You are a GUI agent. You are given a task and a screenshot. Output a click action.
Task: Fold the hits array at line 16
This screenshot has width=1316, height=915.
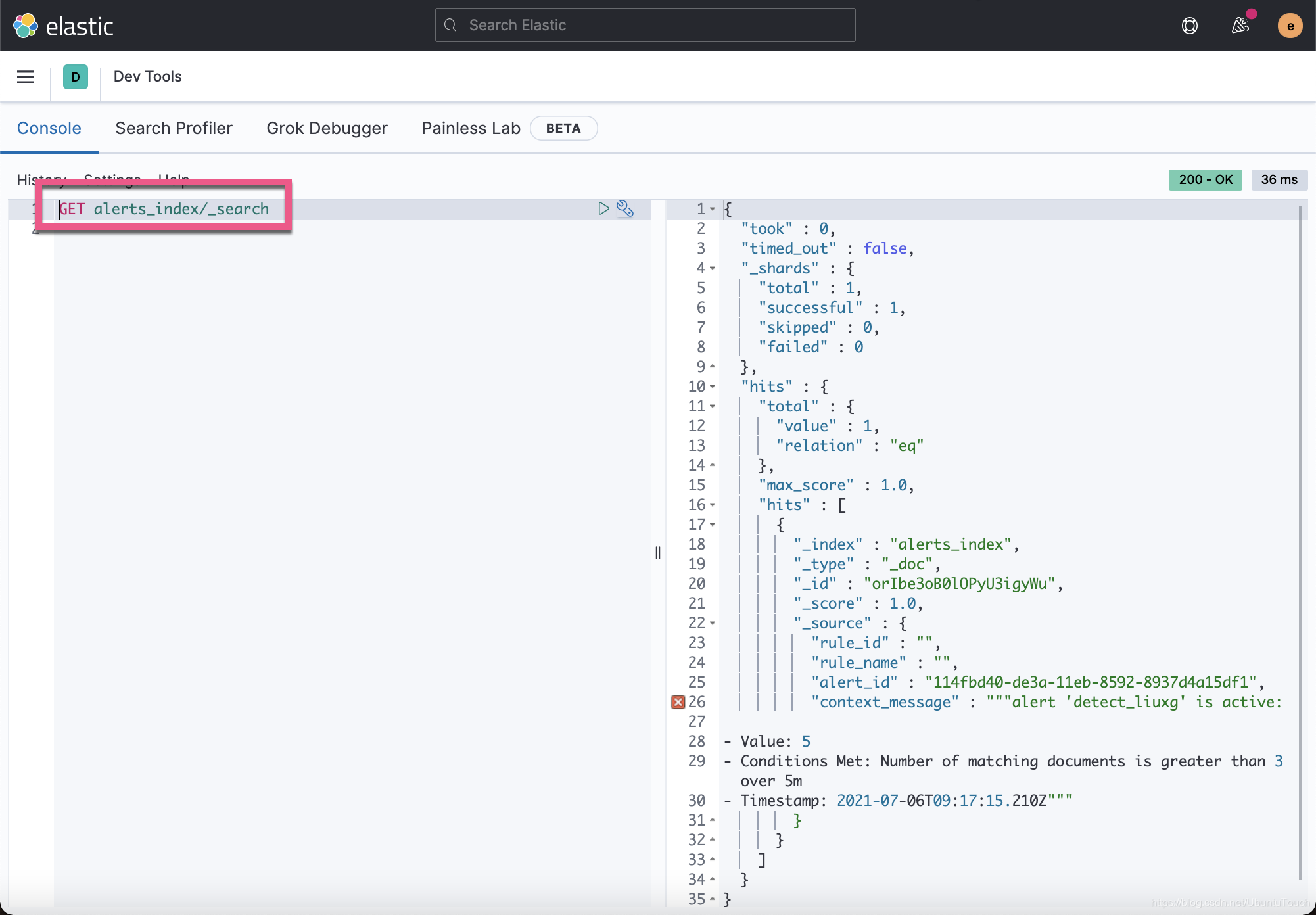(713, 505)
